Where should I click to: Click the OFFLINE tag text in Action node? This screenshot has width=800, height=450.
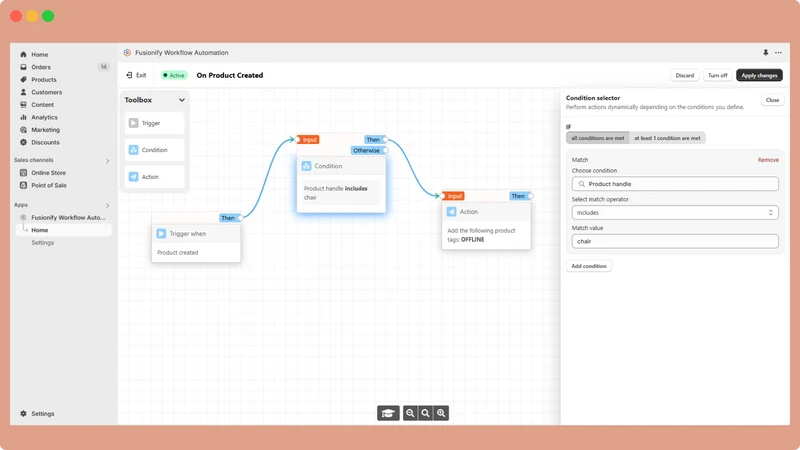click(472, 239)
